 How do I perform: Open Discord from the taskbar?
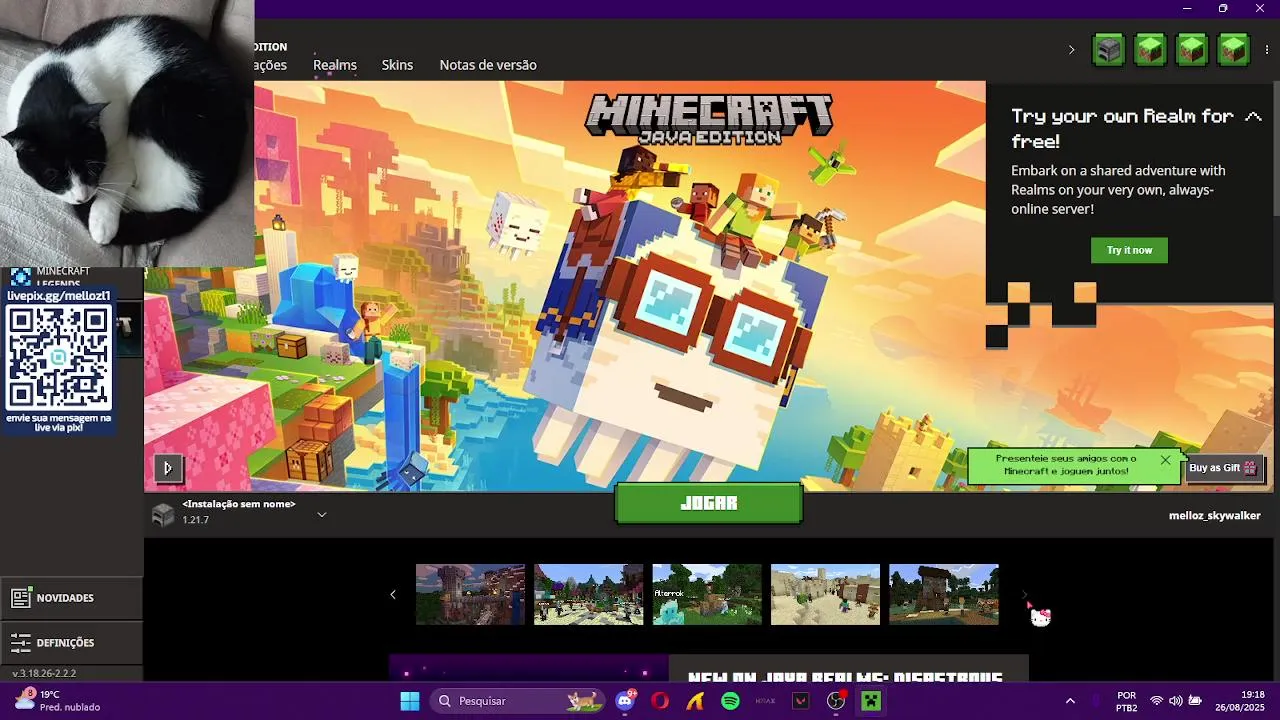coord(627,701)
